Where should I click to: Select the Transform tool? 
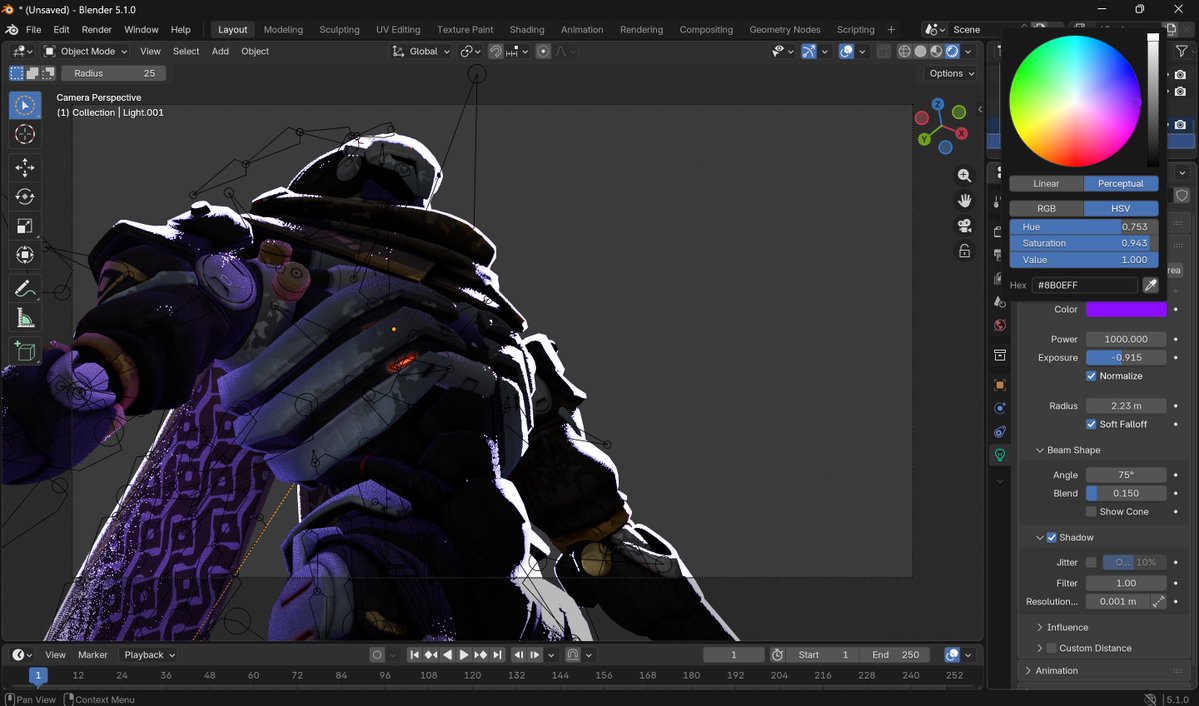coord(25,255)
